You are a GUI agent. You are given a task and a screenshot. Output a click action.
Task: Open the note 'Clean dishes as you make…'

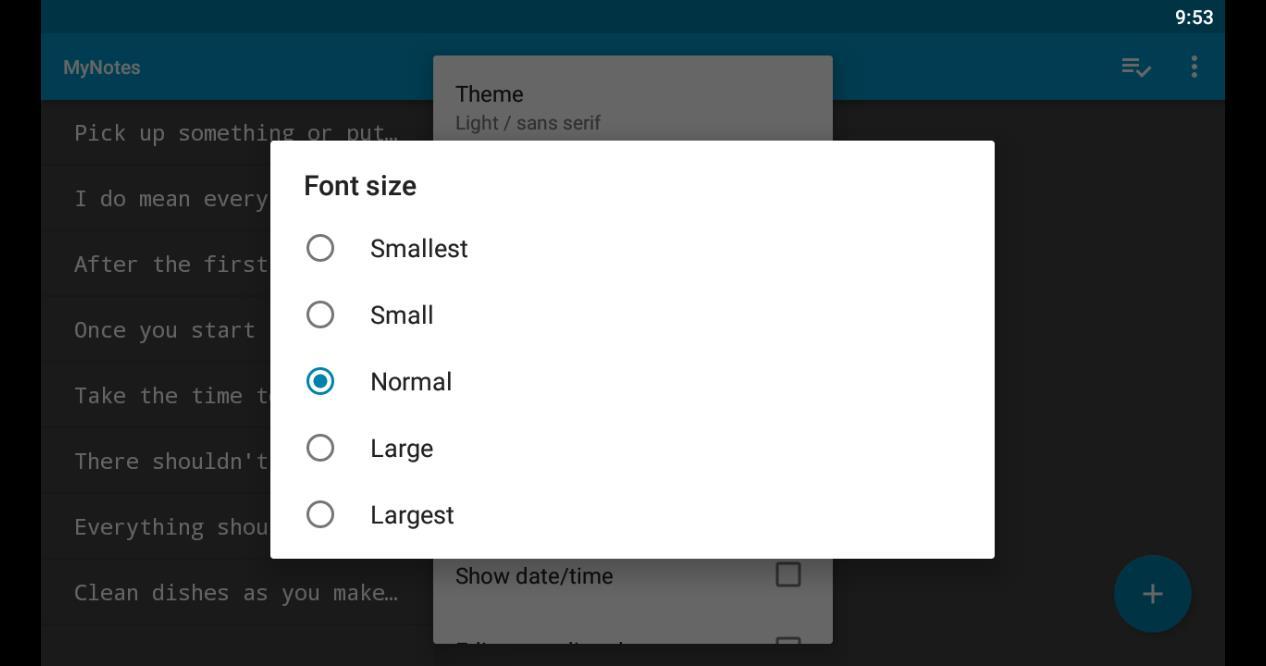235,592
